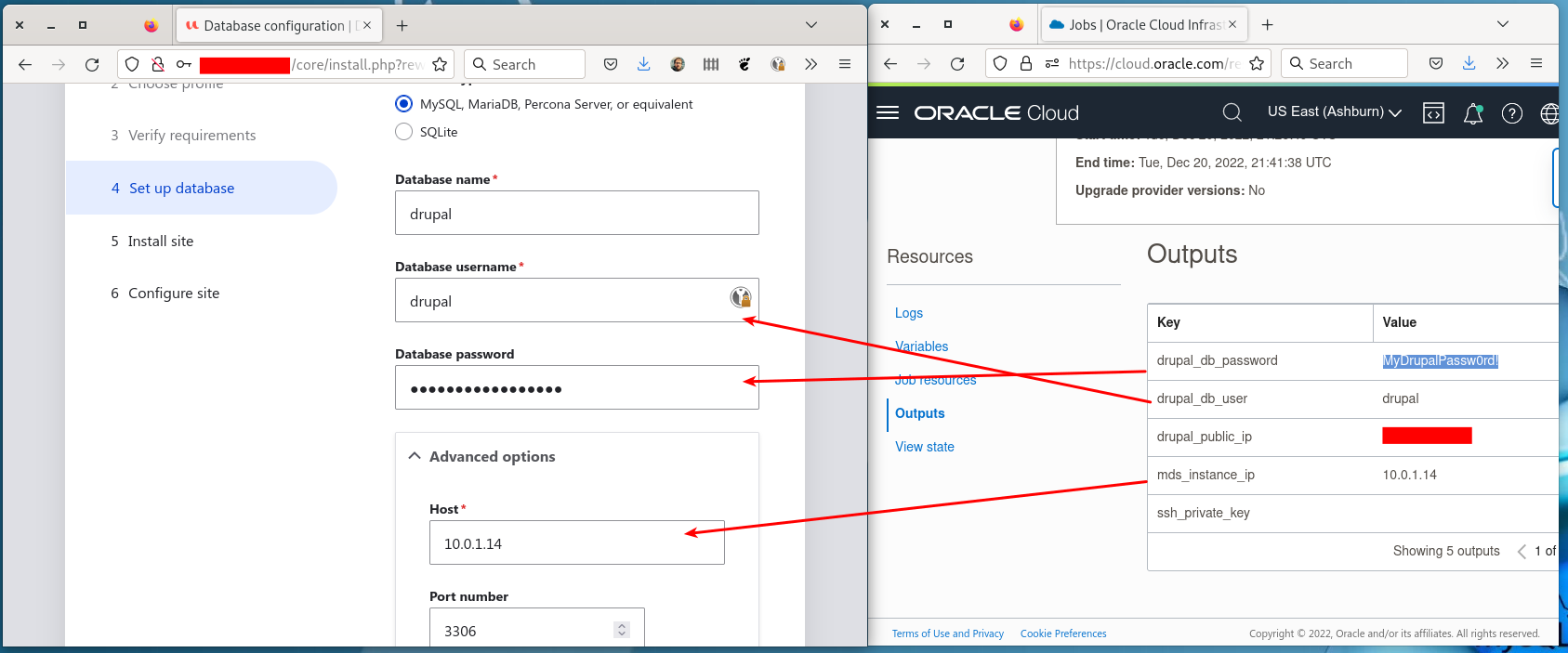Click the Oracle Cloud logo
The image size is (1568, 653).
(996, 112)
